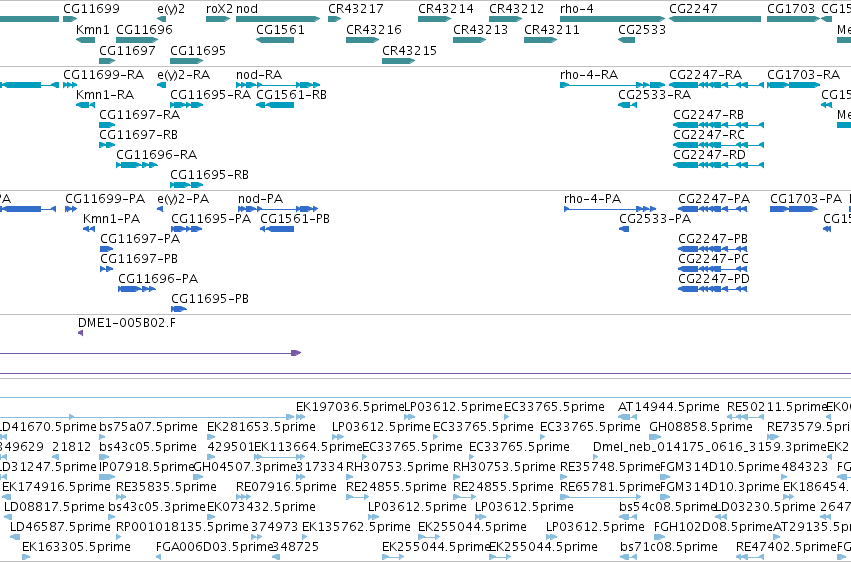Click the CG2247-PA protein label
This screenshot has width=851, height=562.
coord(714,199)
